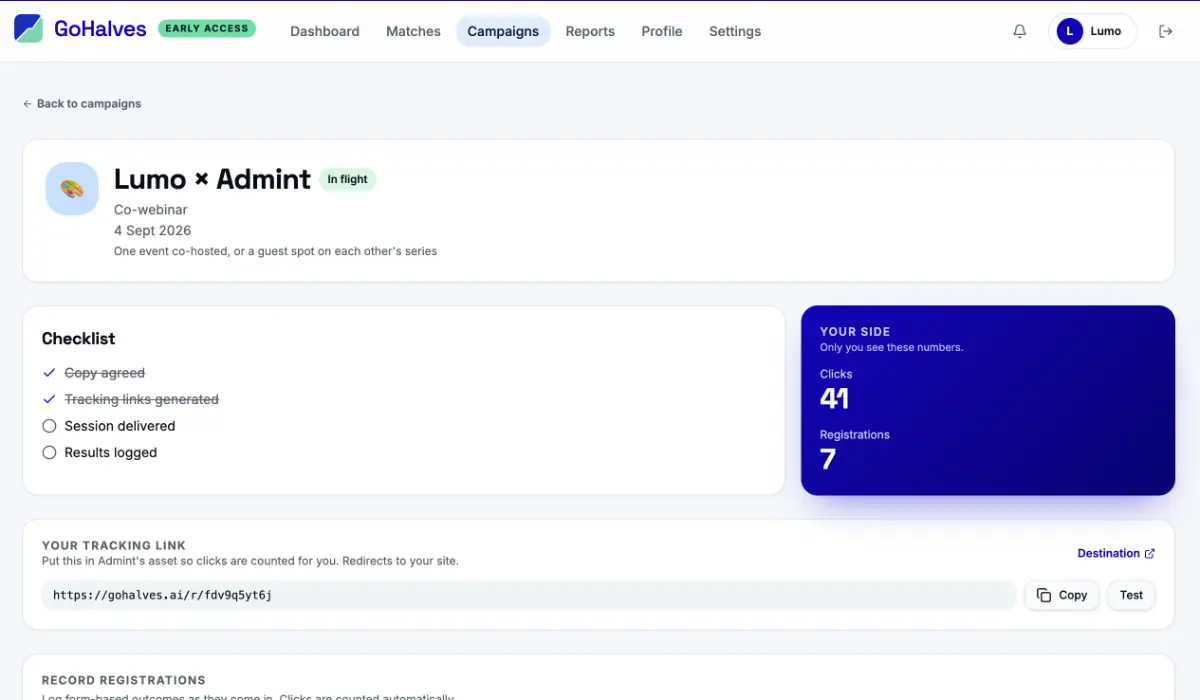Click the Early Access badge

[x=207, y=29]
